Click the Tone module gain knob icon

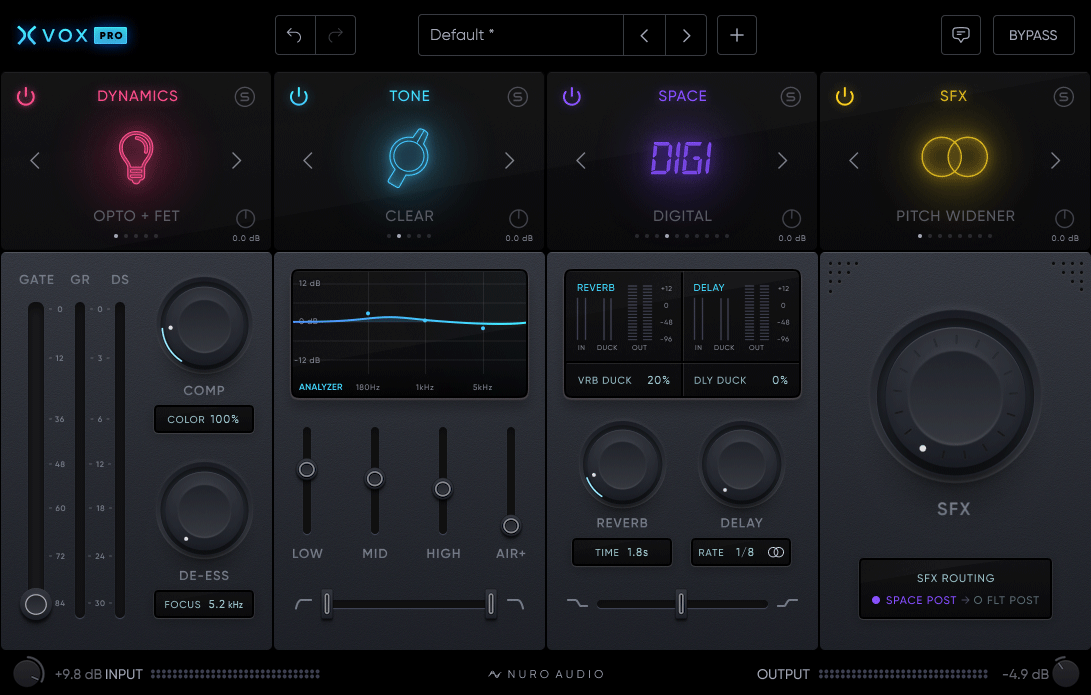(x=518, y=218)
